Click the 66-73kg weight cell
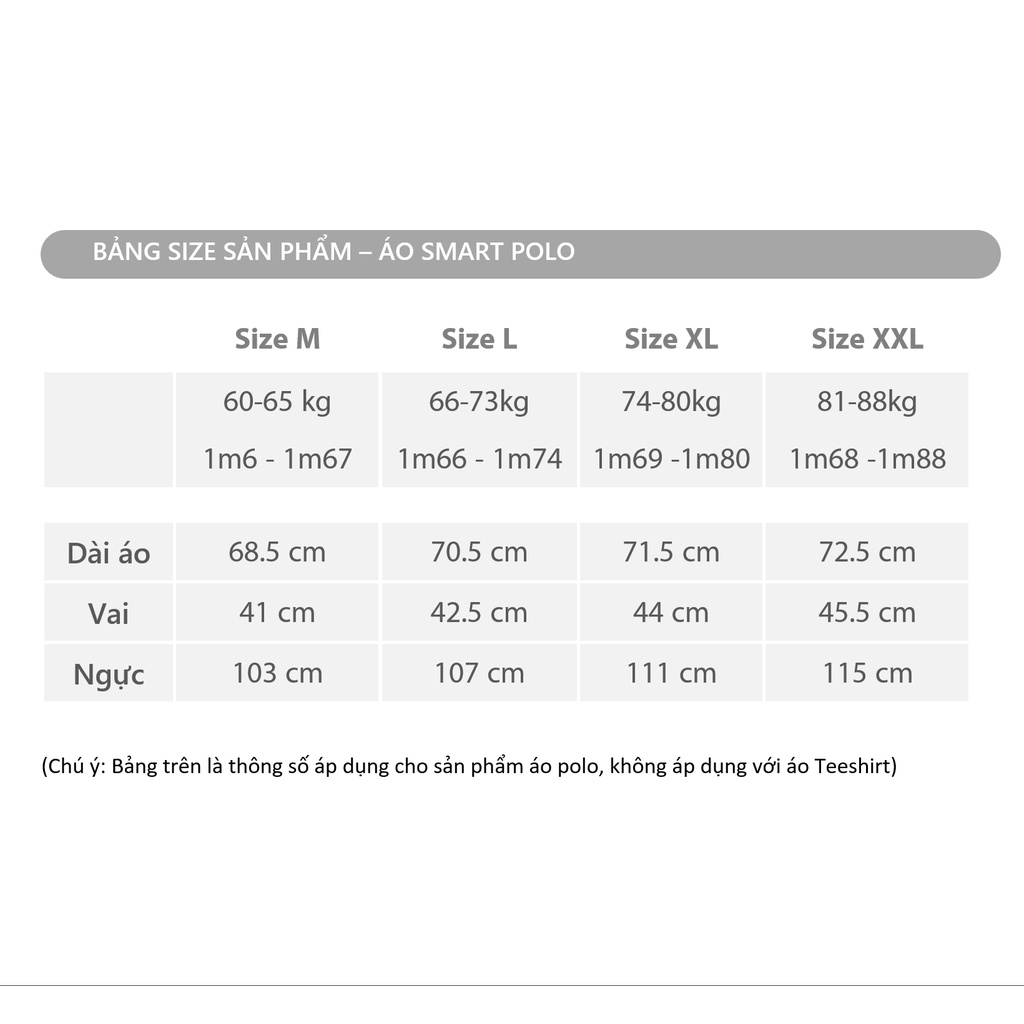 tap(479, 401)
